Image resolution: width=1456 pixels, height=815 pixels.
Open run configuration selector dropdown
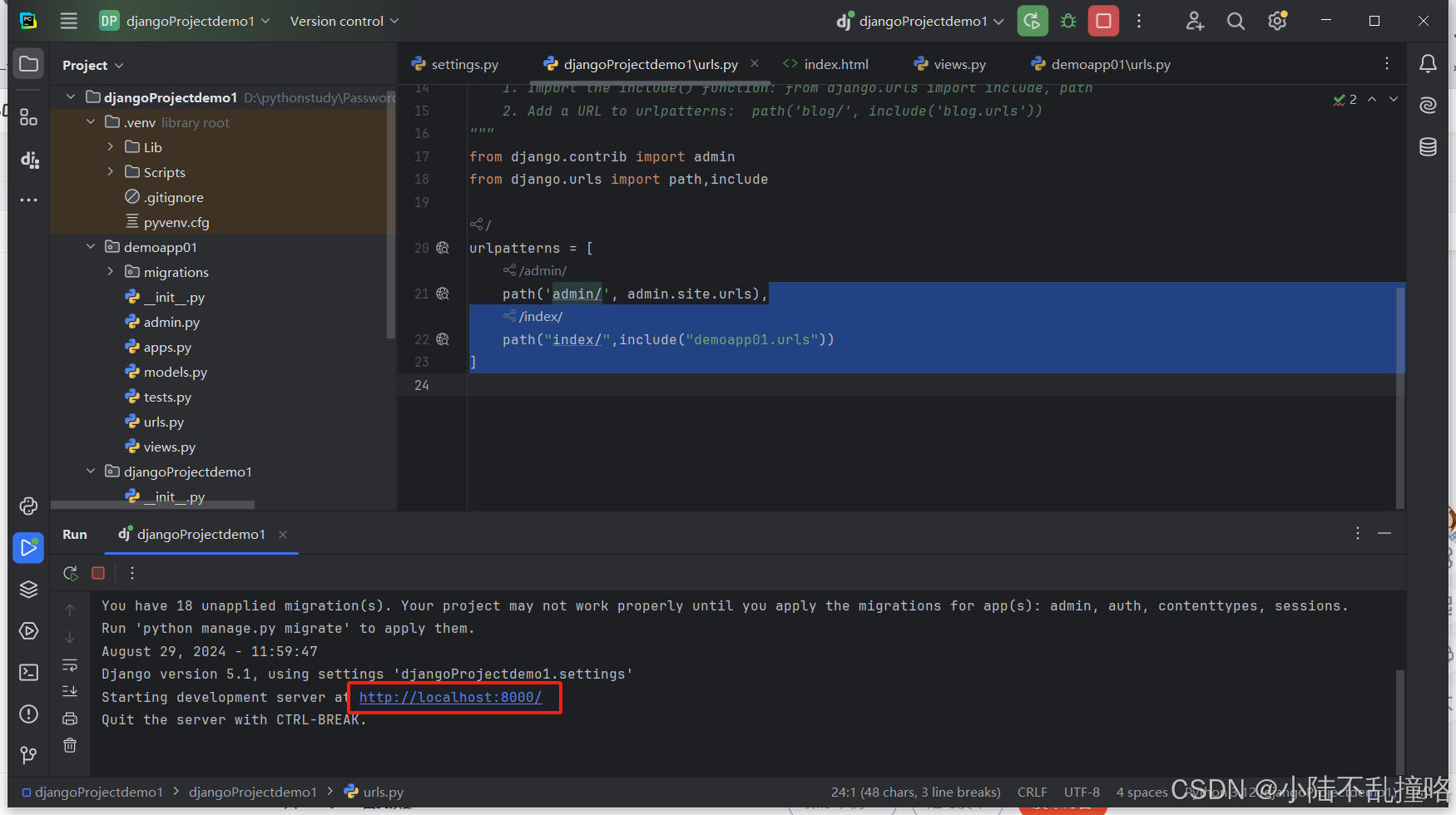pyautogui.click(x=920, y=21)
